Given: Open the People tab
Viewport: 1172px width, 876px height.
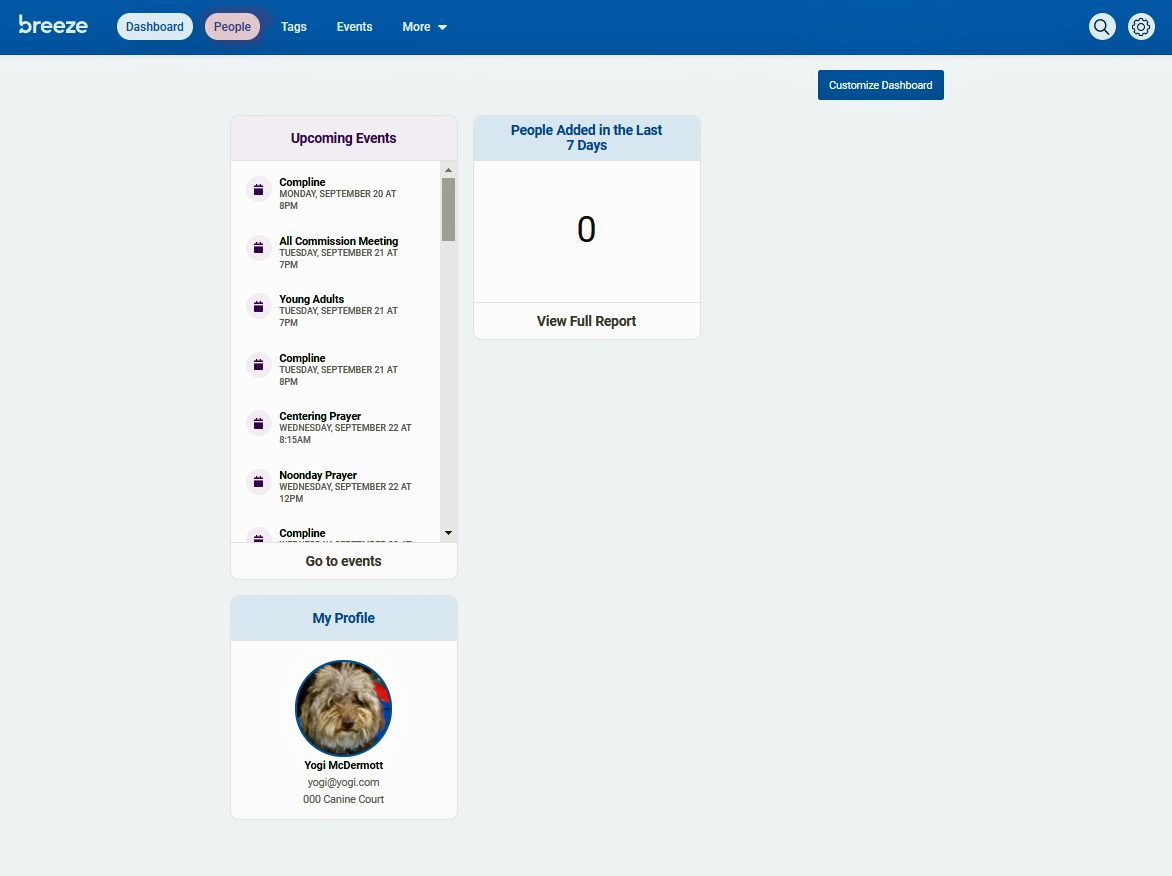Looking at the screenshot, I should [x=232, y=27].
